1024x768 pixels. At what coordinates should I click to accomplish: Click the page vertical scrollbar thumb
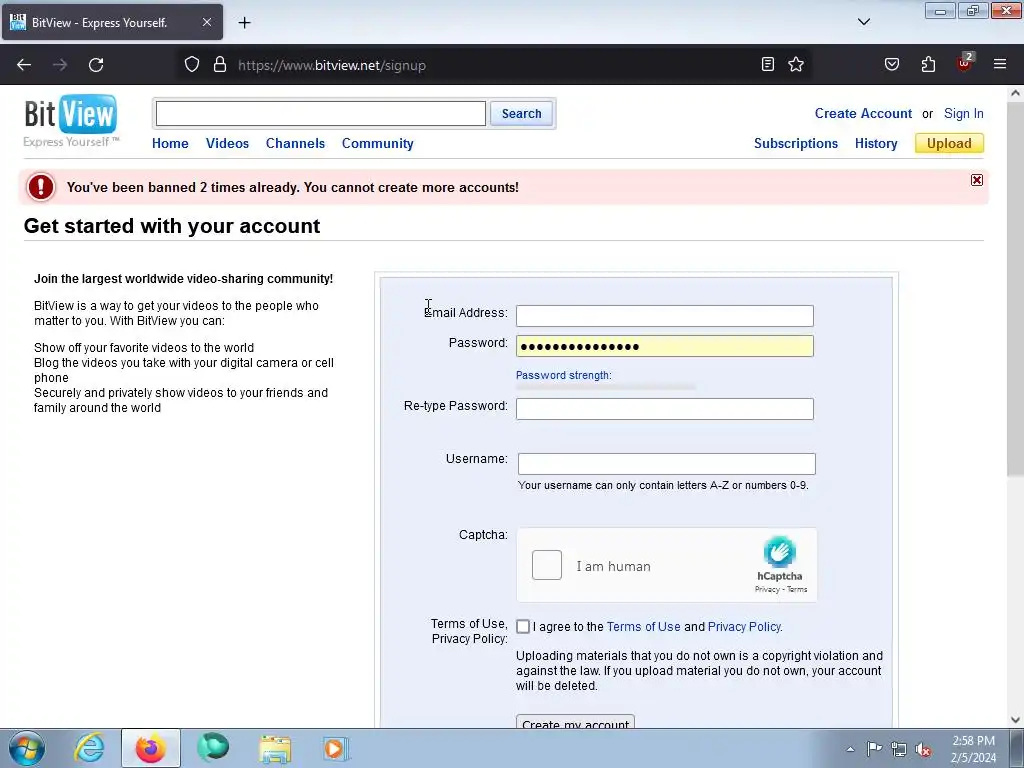1015,289
